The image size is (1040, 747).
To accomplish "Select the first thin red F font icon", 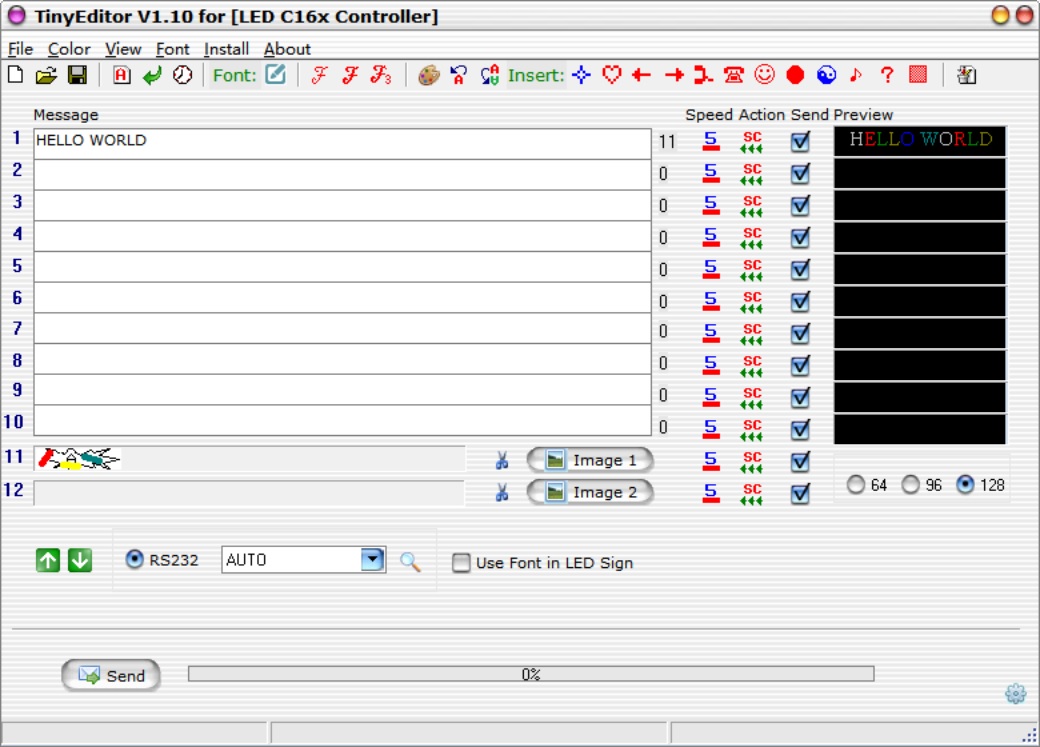I will (x=320, y=75).
